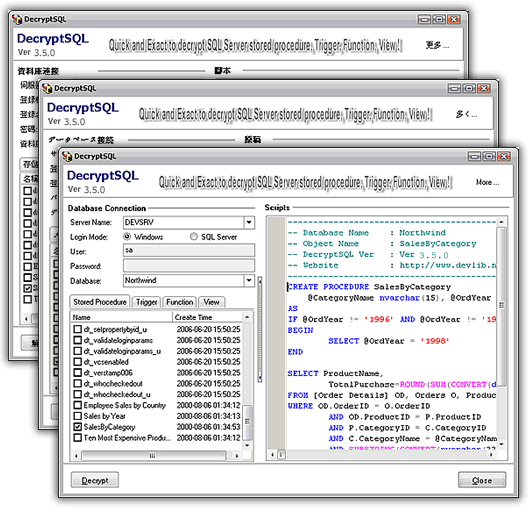Check dt_vcsenabled procedure
The height and width of the screenshot is (508, 530).
pyautogui.click(x=78, y=362)
